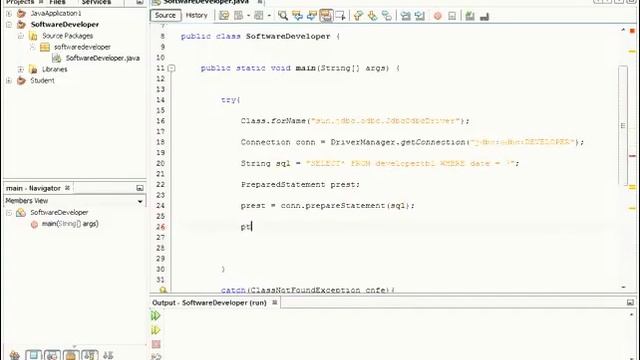Click the Comment toolbar icon
The width and height of the screenshot is (640, 360).
(x=470, y=16)
